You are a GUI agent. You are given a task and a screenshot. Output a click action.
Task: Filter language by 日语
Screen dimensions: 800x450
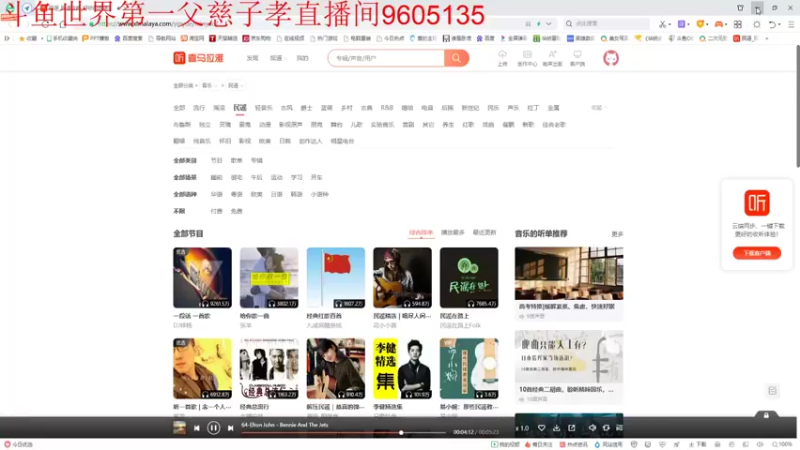277,194
